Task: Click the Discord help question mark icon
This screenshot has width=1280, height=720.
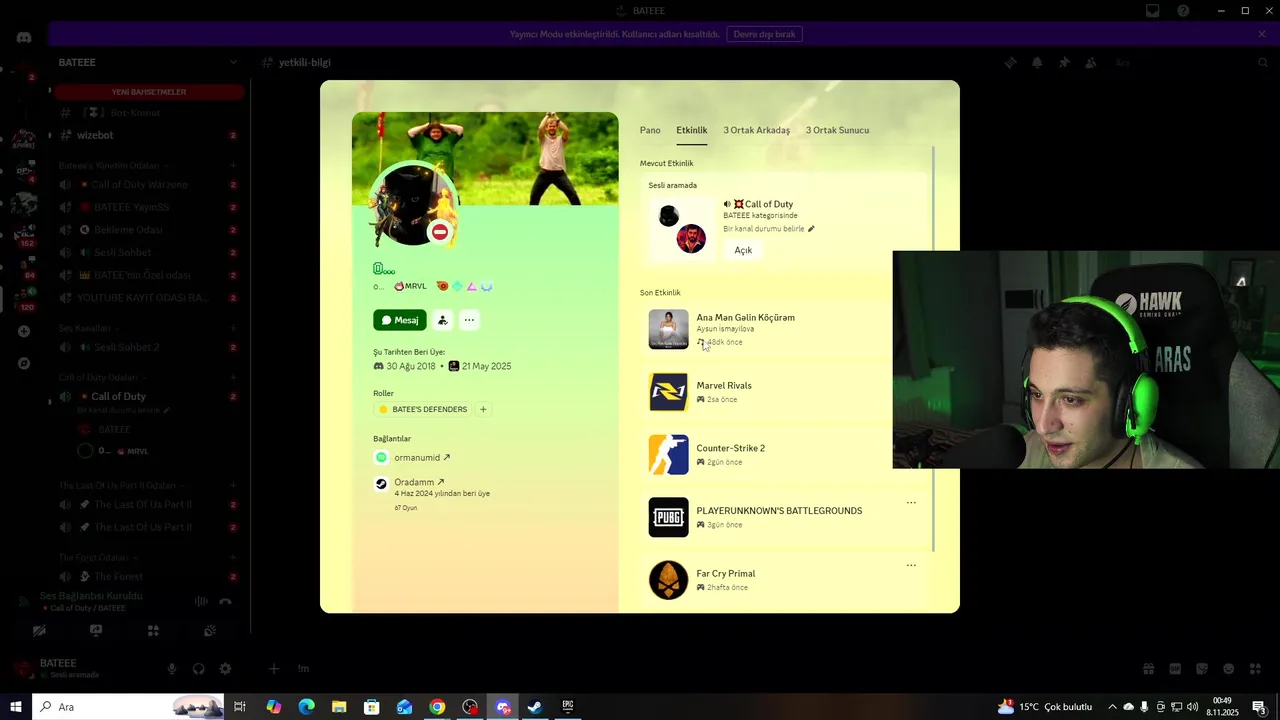Action: (x=1183, y=10)
